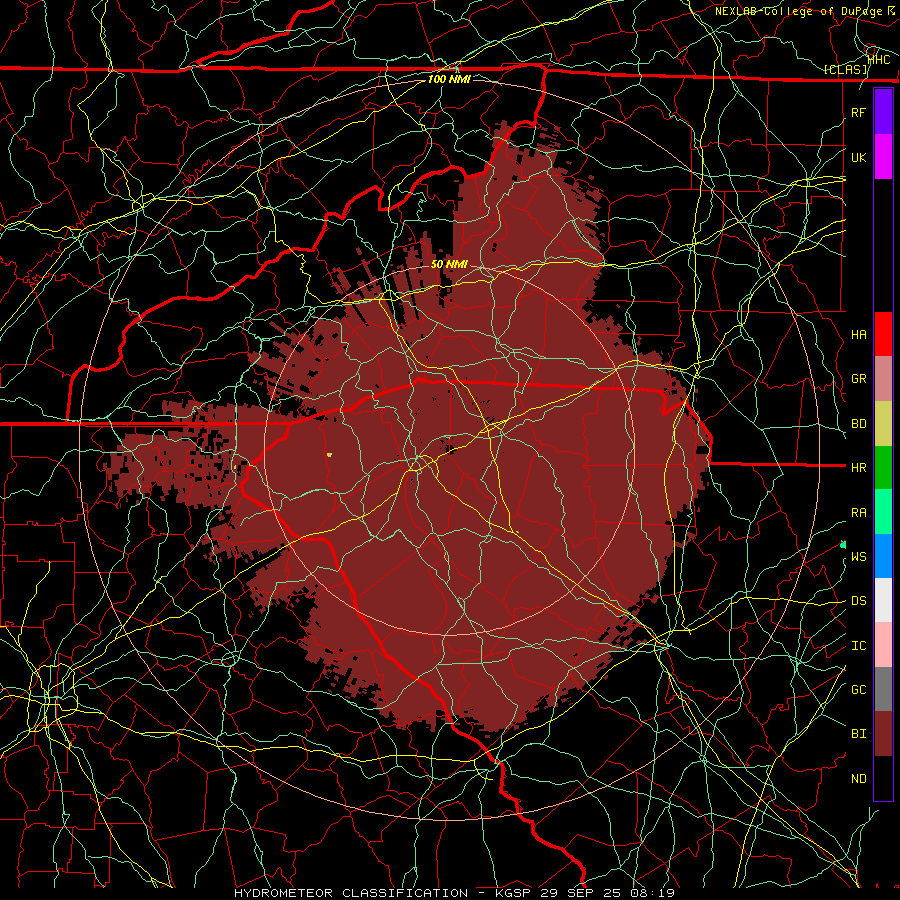The image size is (900, 900).
Task: Click the IC legend label
Action: (859, 646)
